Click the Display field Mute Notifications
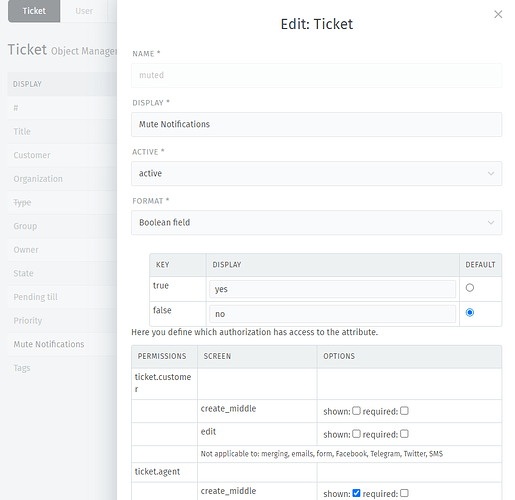 (316, 124)
